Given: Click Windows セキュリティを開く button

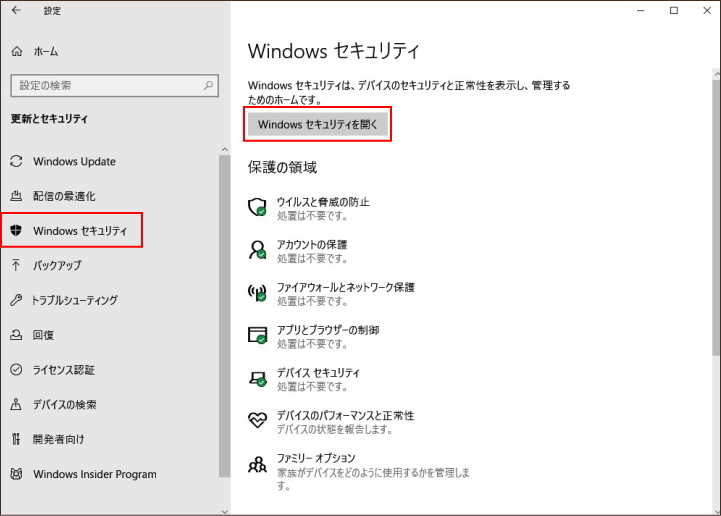Looking at the screenshot, I should pos(318,125).
